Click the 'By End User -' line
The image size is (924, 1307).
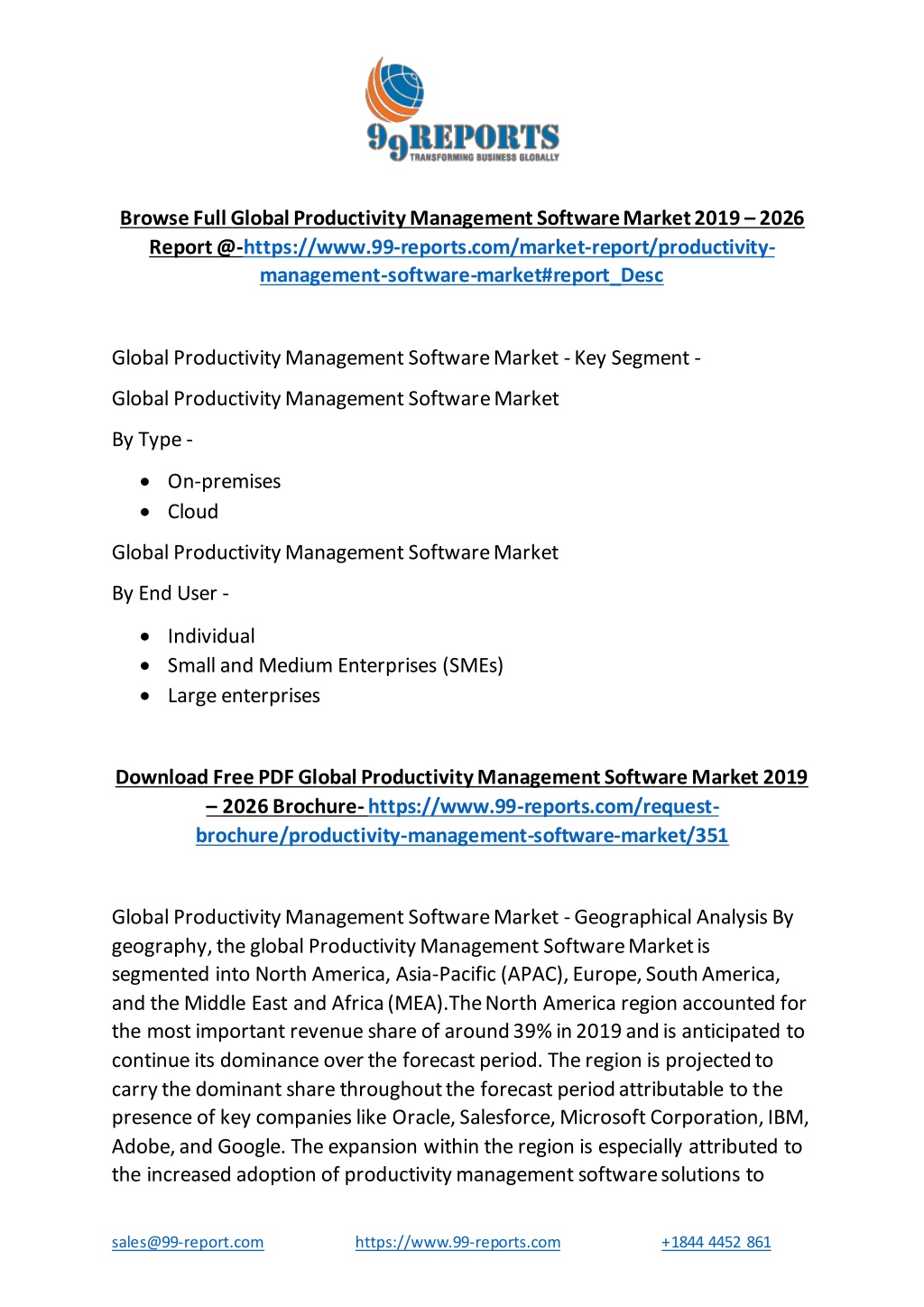pos(171,594)
